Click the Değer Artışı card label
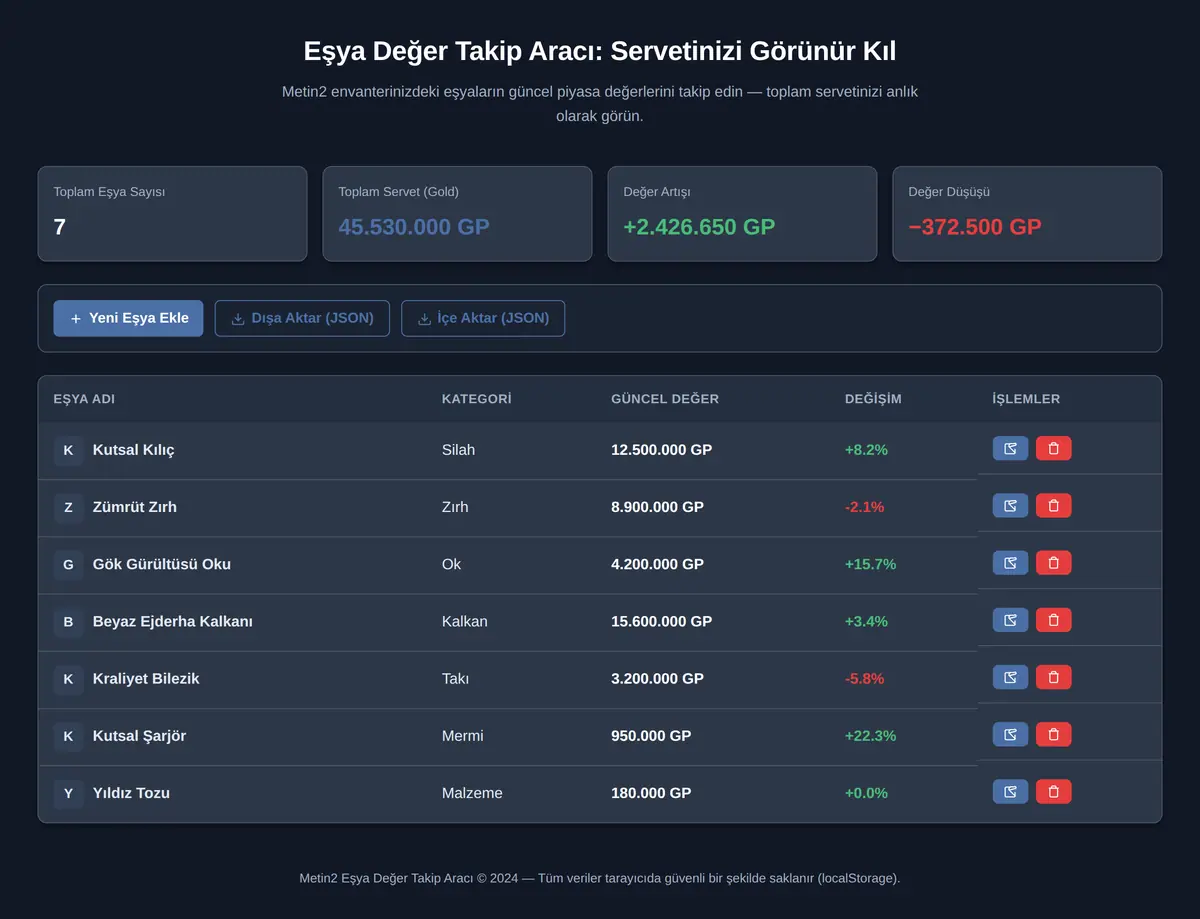This screenshot has width=1200, height=919. (x=657, y=192)
